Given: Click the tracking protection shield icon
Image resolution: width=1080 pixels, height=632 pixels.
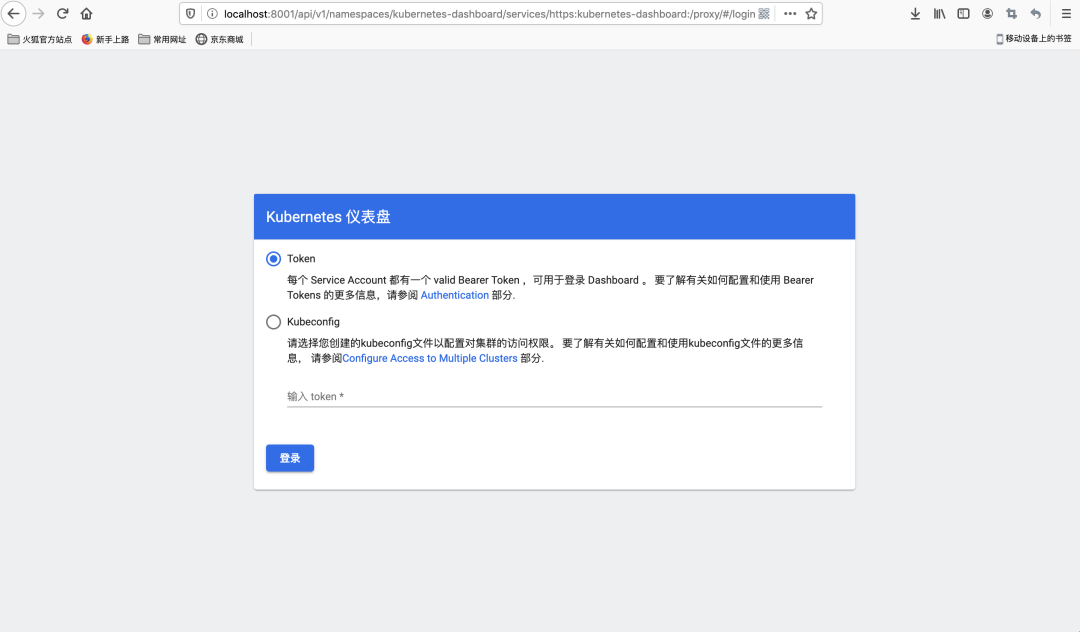Looking at the screenshot, I should [191, 14].
